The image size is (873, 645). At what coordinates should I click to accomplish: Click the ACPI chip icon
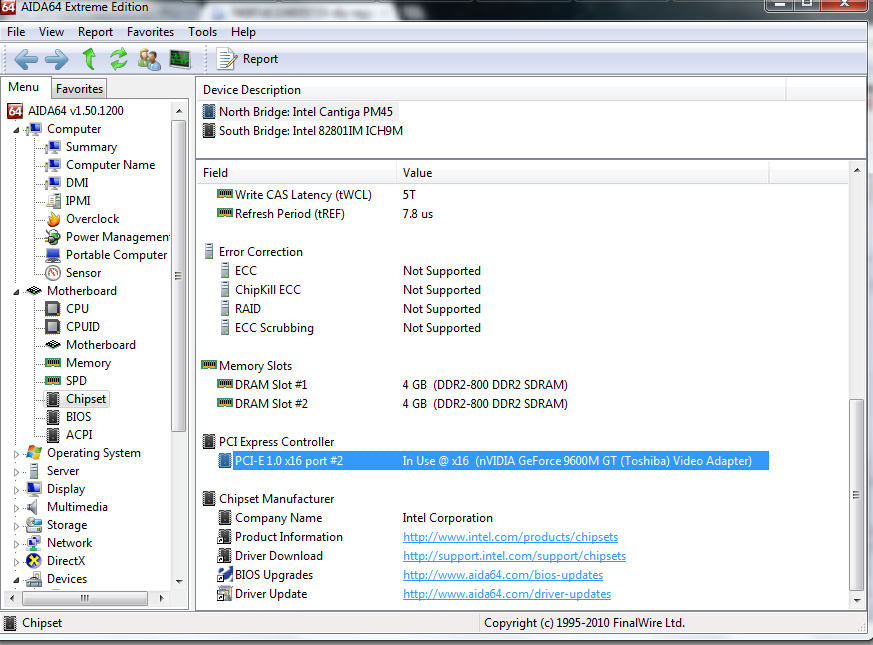(x=53, y=434)
